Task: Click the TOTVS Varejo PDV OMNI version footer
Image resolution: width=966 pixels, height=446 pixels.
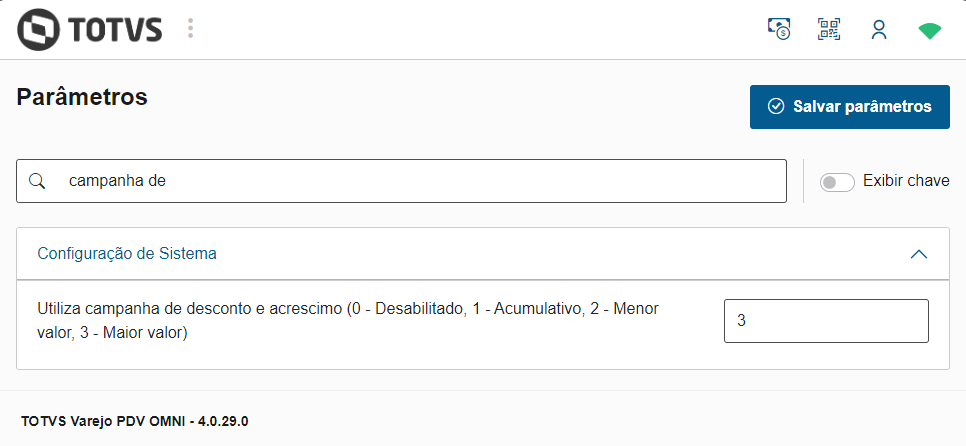Action: tap(134, 421)
